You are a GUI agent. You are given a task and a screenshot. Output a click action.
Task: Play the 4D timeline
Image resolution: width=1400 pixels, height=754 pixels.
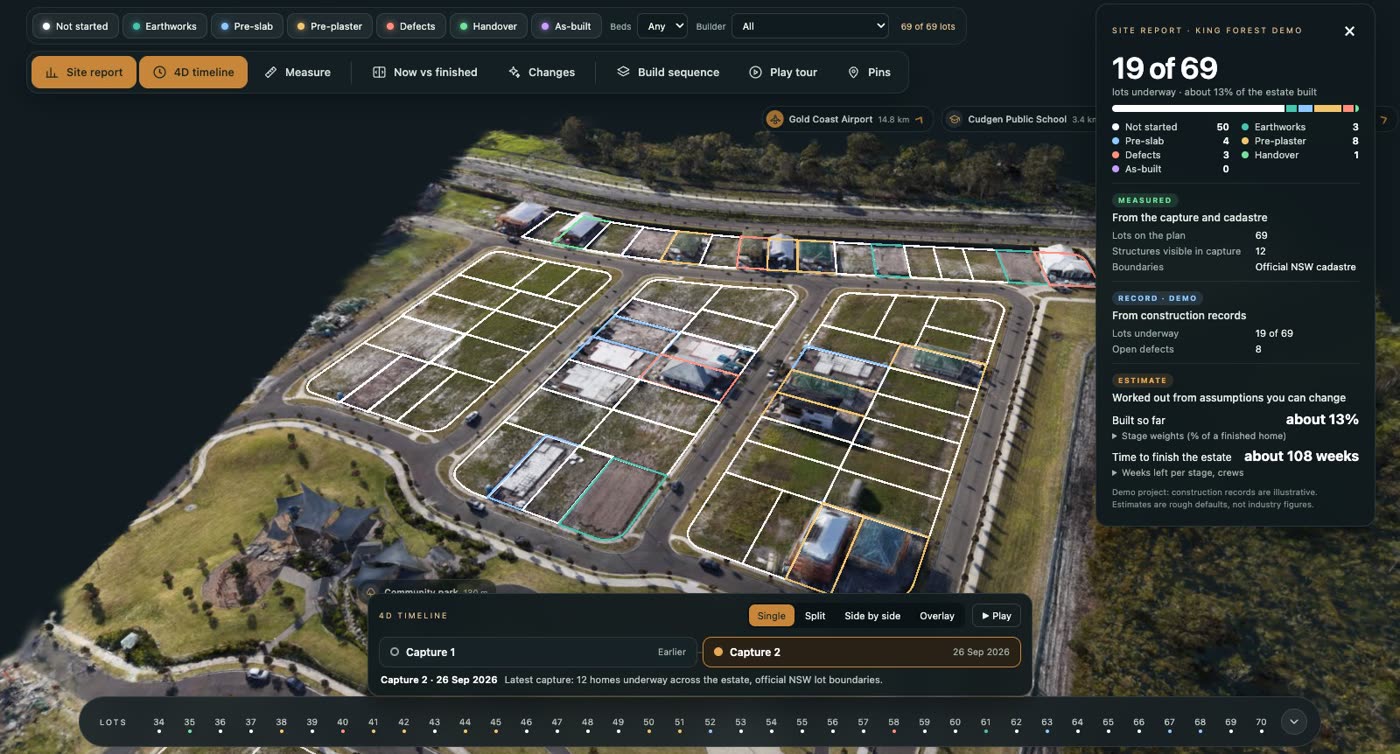click(x=996, y=616)
